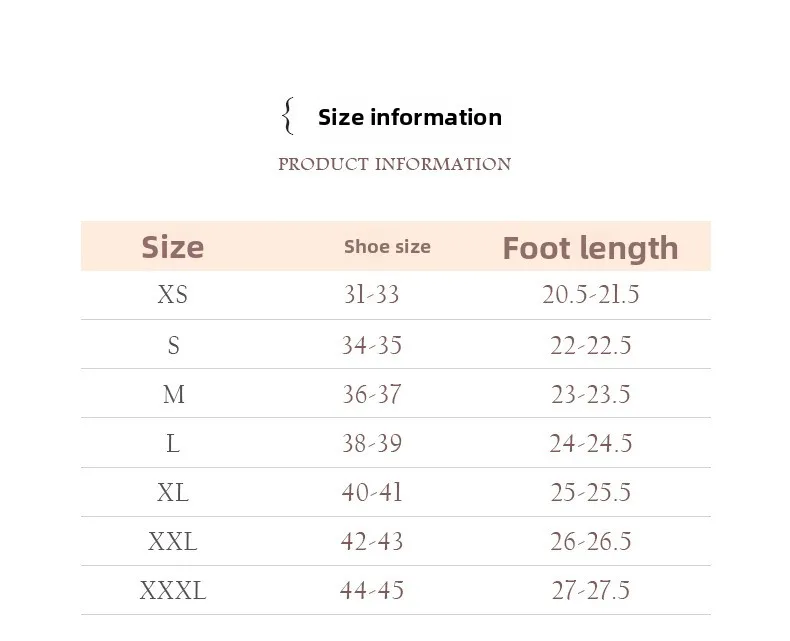This screenshot has height=641, width=790.
Task: Select the XXXL size row label
Action: tap(173, 591)
